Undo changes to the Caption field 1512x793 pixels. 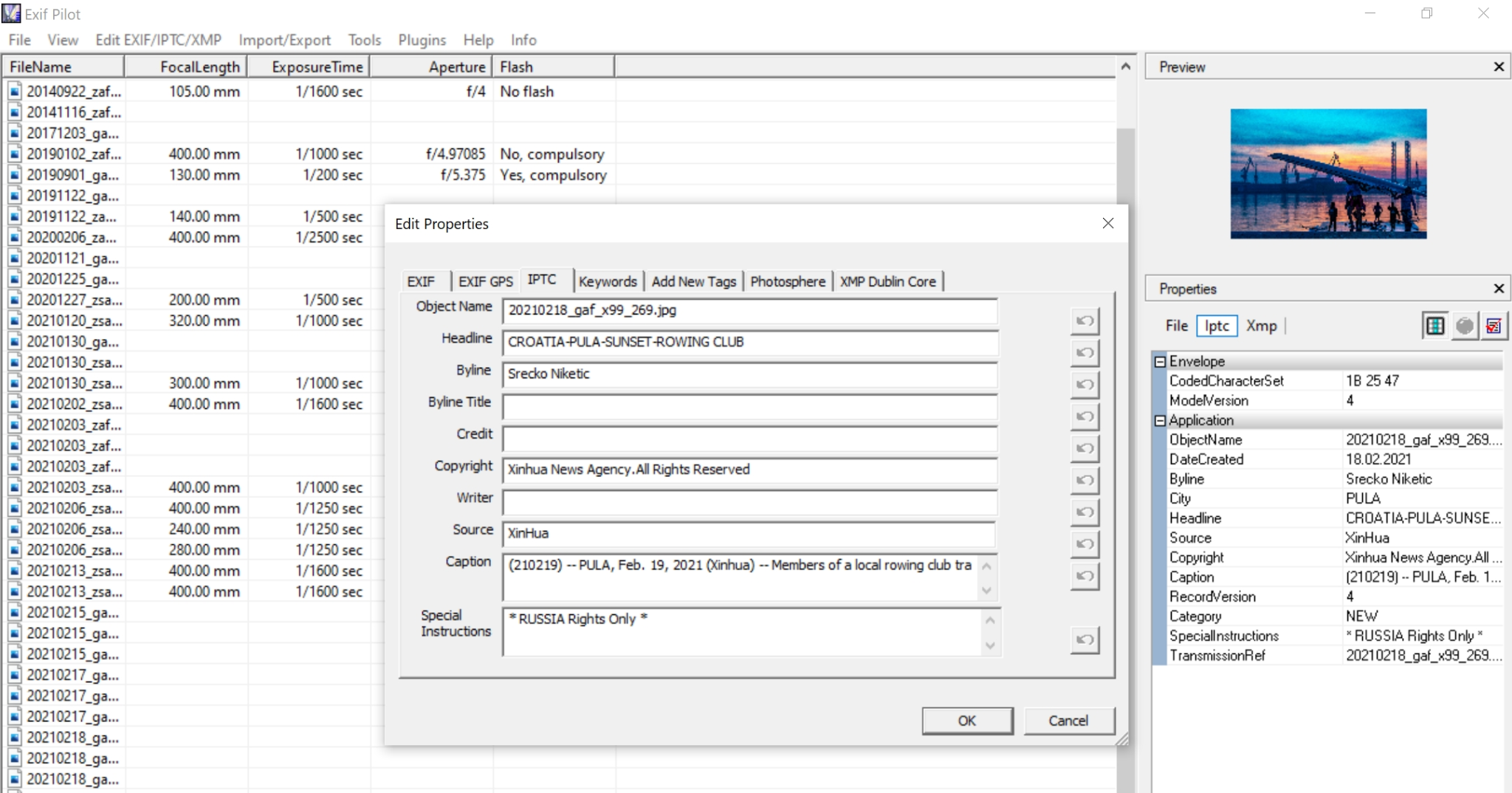[1085, 577]
